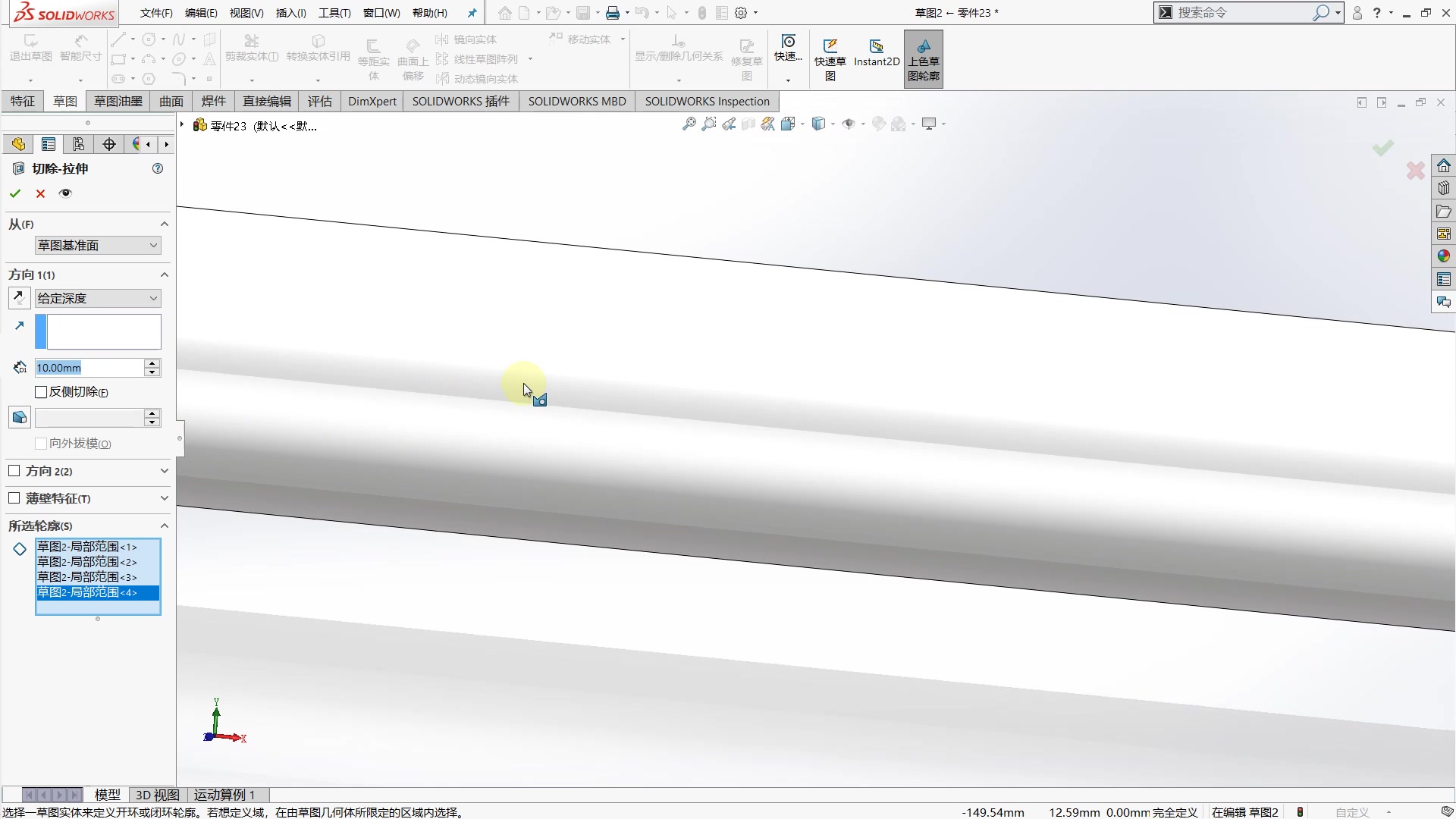Screen dimensions: 1456x819
Task: Confirm the 切除-拉伸 feature with green checkmark
Action: pos(14,193)
